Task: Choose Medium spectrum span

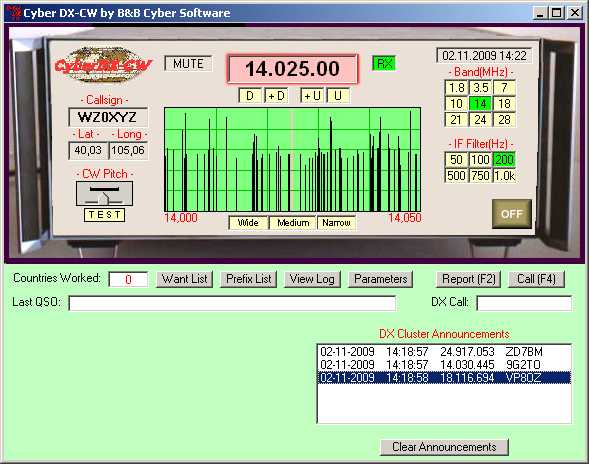Action: [x=293, y=223]
